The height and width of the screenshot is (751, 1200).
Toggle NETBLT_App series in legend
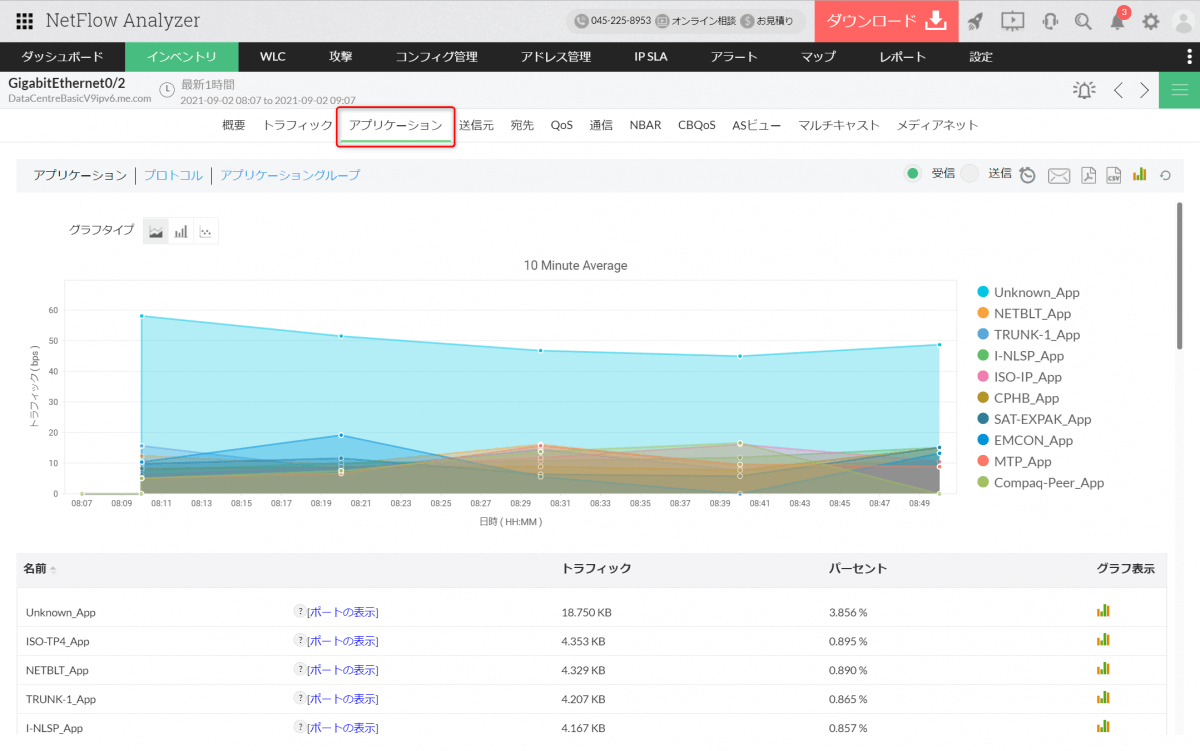point(1032,314)
